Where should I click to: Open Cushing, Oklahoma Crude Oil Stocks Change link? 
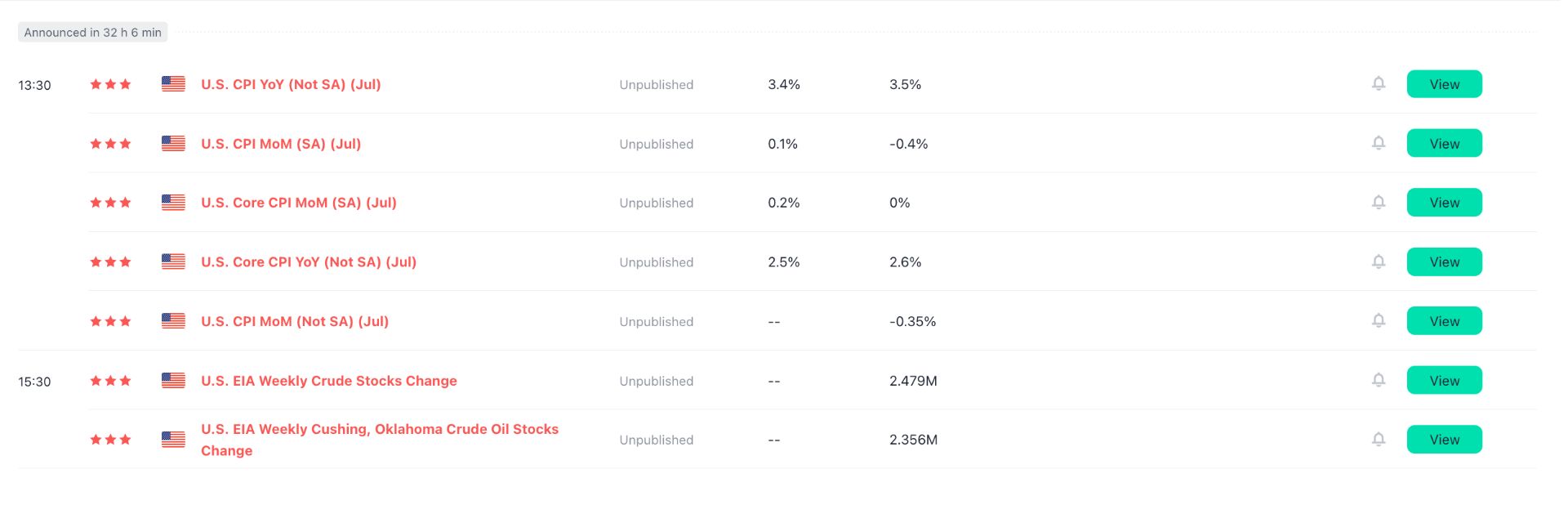pyautogui.click(x=380, y=440)
